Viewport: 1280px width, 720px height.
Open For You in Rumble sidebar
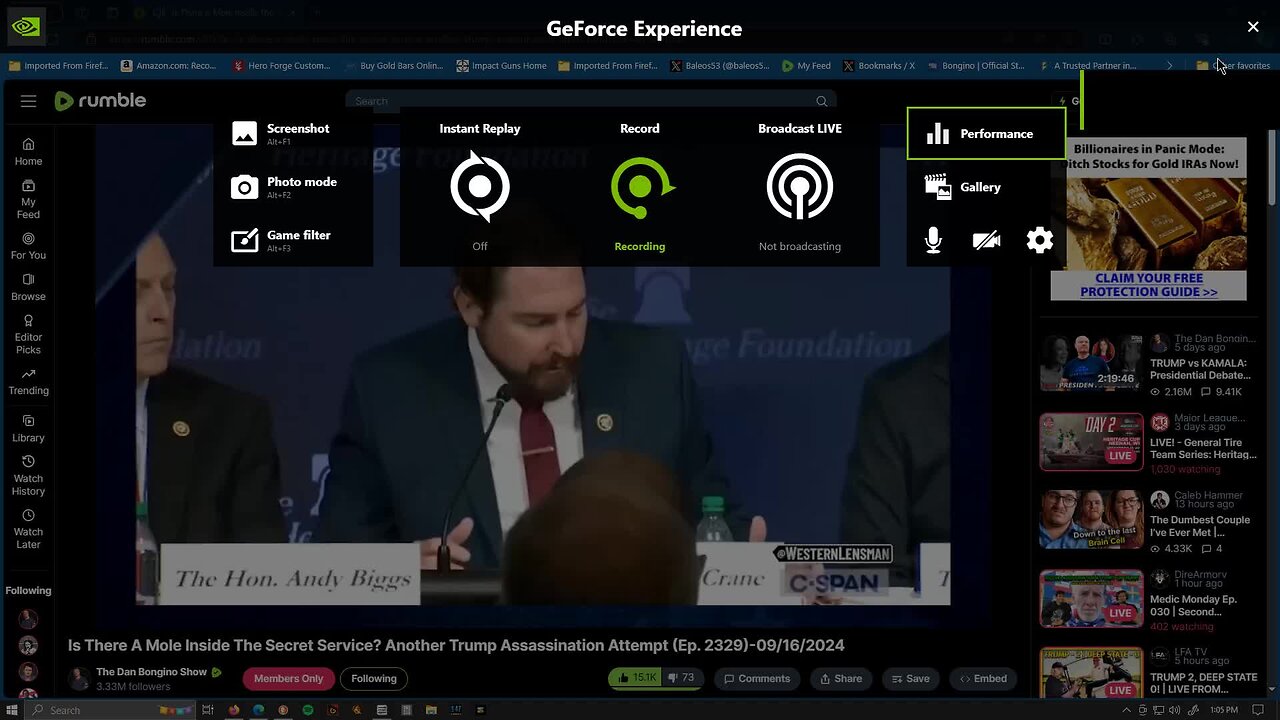point(28,246)
